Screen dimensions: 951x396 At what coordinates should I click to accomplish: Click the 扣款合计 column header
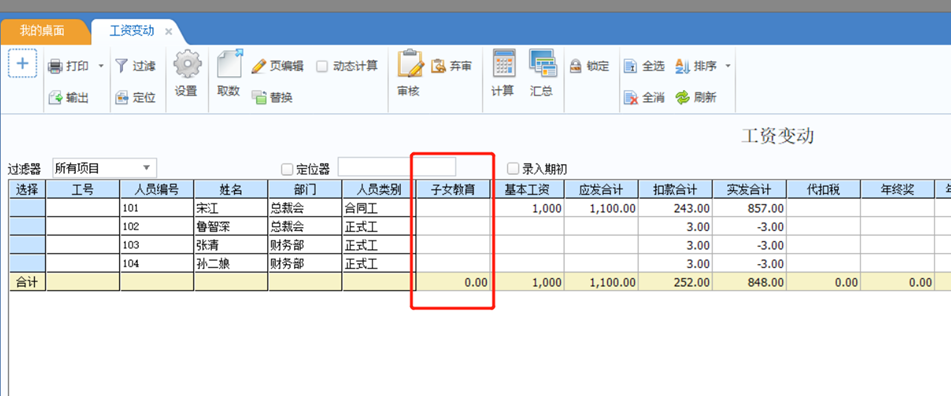point(676,190)
